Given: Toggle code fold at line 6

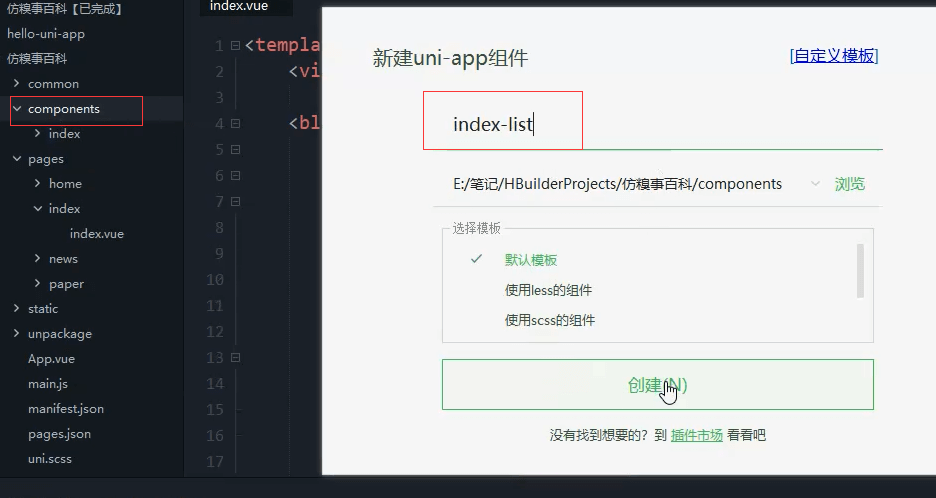Looking at the screenshot, I should tap(235, 176).
